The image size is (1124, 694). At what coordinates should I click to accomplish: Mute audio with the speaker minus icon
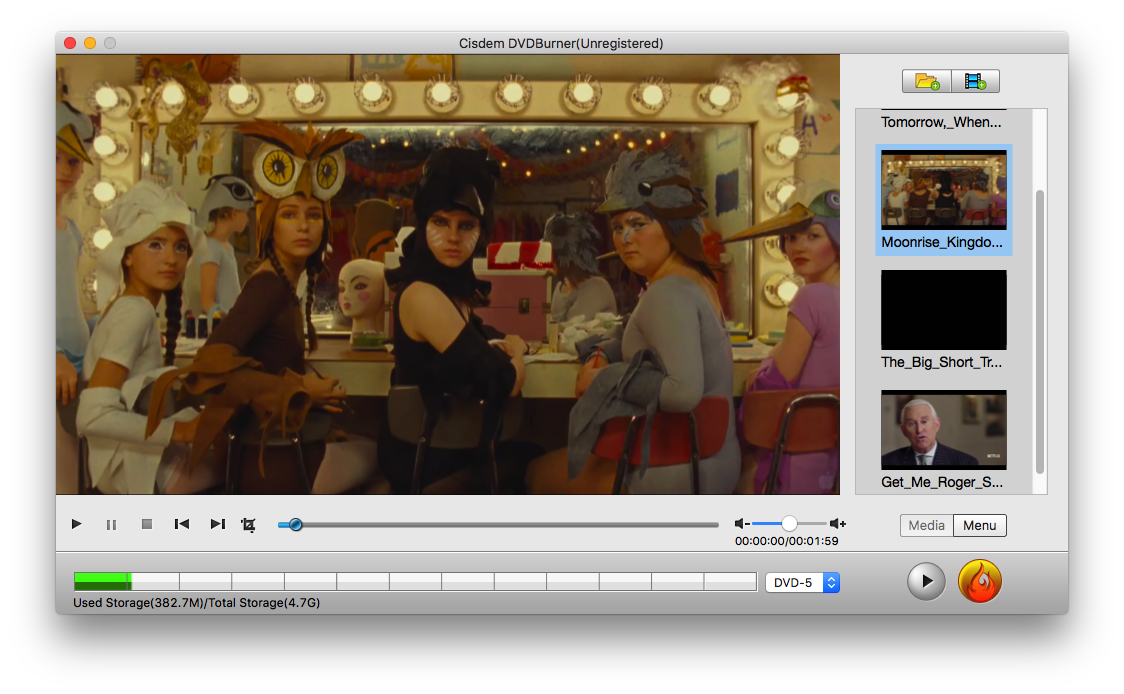pos(741,524)
